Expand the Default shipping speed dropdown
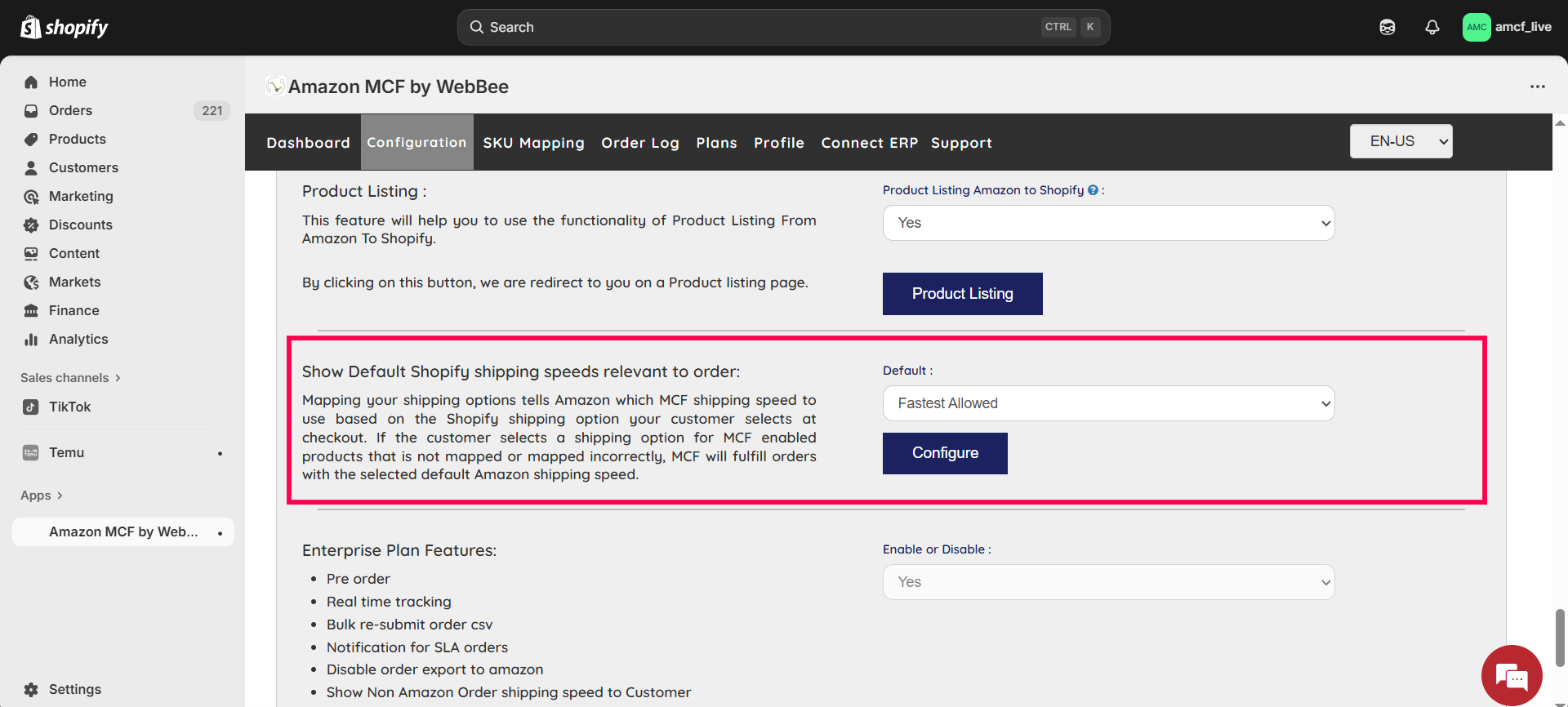Viewport: 1568px width, 707px height. point(1108,403)
